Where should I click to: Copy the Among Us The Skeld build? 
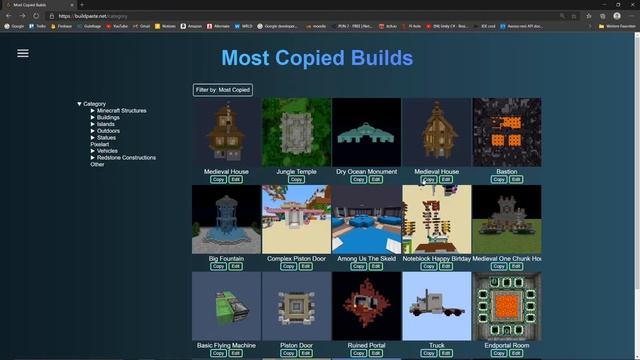[358, 267]
